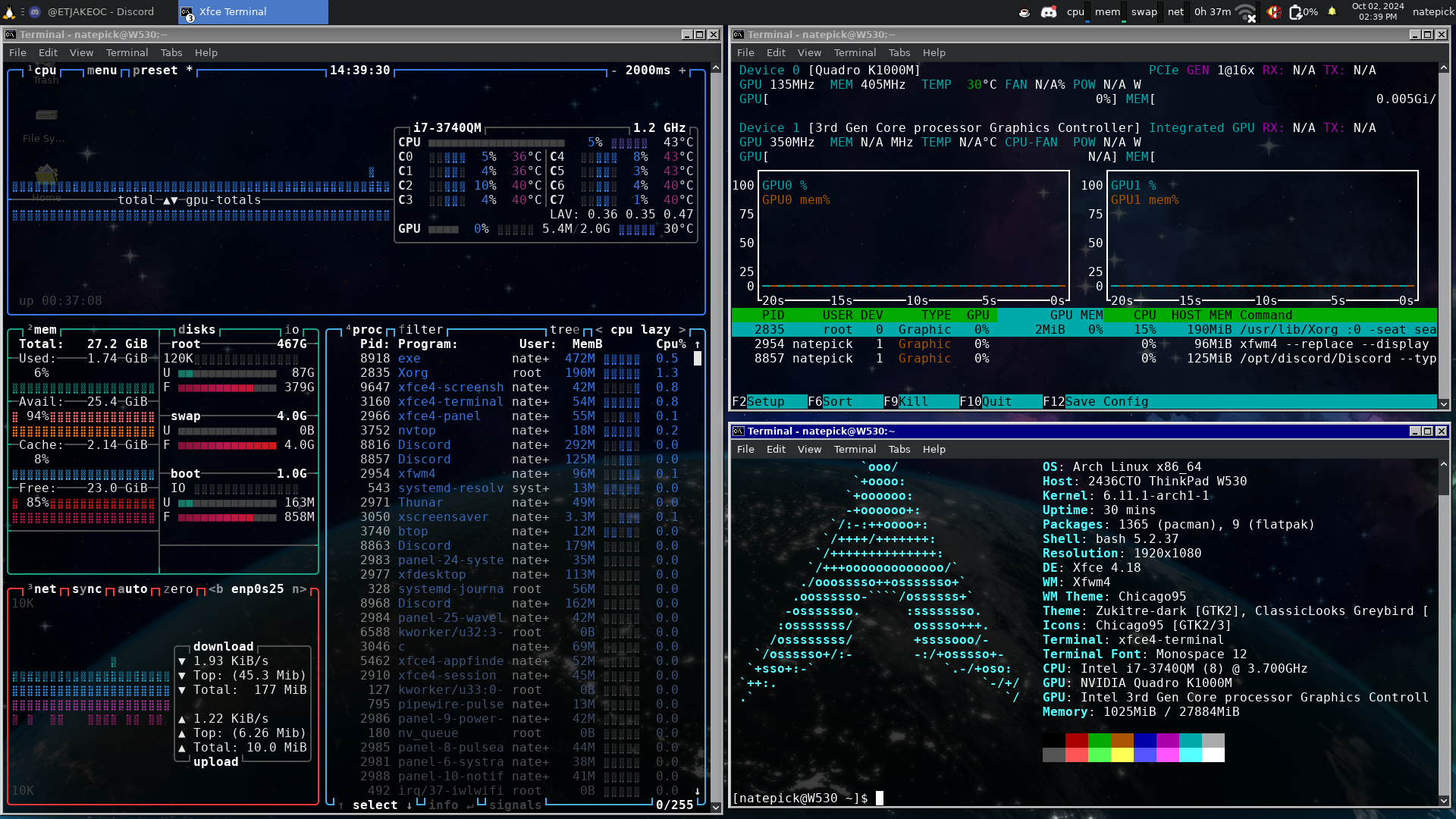Open Tabs menu in btop terminal
Viewport: 1456px width, 819px height.
[171, 53]
